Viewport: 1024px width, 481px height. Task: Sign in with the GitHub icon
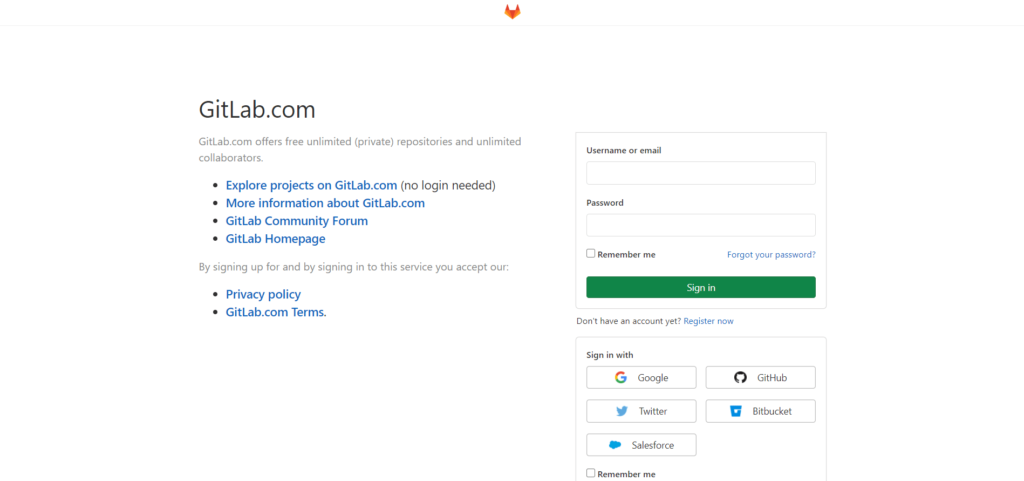click(740, 377)
